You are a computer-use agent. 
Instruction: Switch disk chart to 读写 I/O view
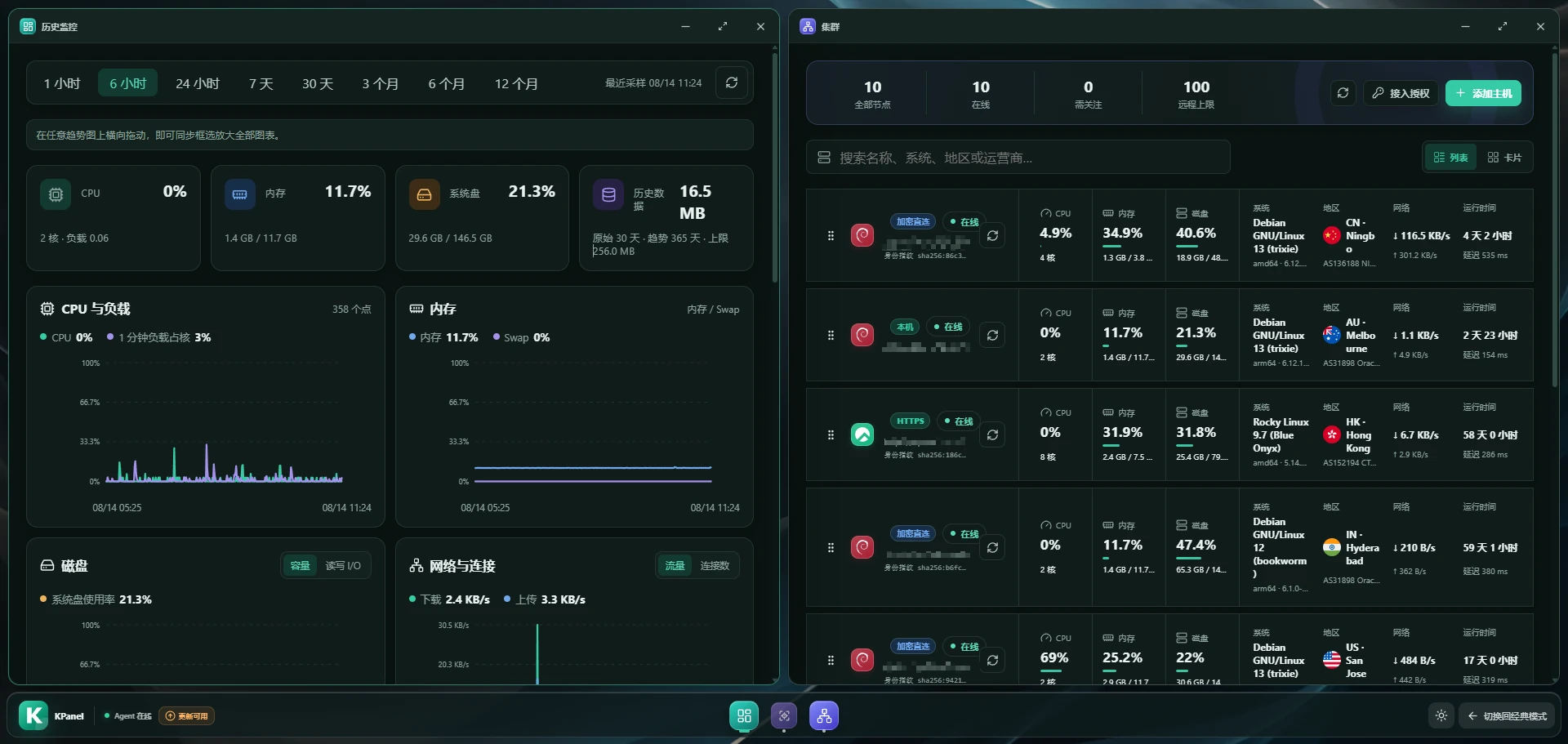click(x=343, y=565)
